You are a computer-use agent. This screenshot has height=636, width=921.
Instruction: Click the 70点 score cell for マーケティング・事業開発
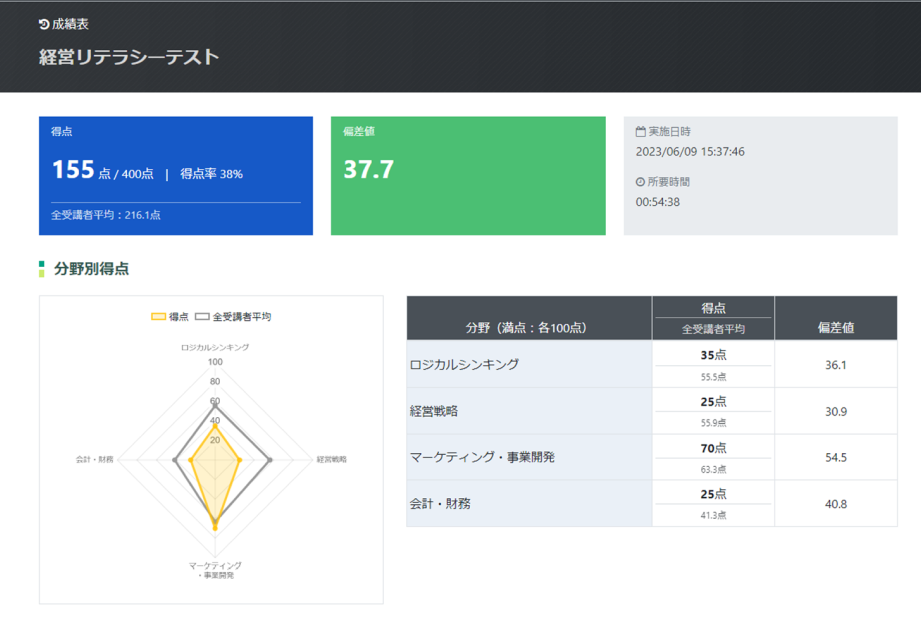pyautogui.click(x=711, y=446)
